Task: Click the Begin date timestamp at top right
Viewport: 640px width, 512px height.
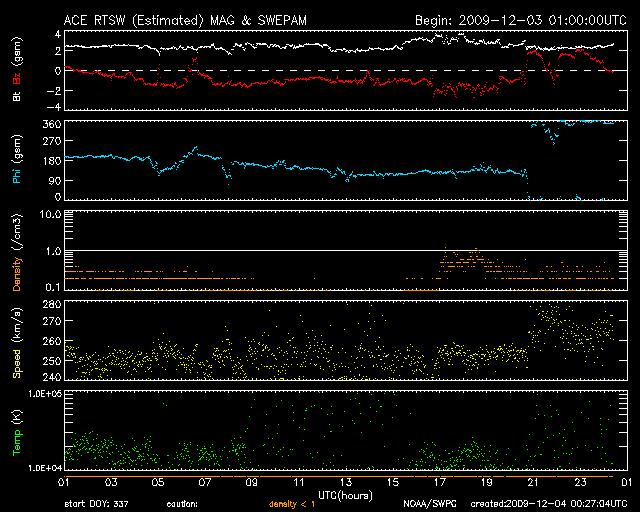Action: 519,19
